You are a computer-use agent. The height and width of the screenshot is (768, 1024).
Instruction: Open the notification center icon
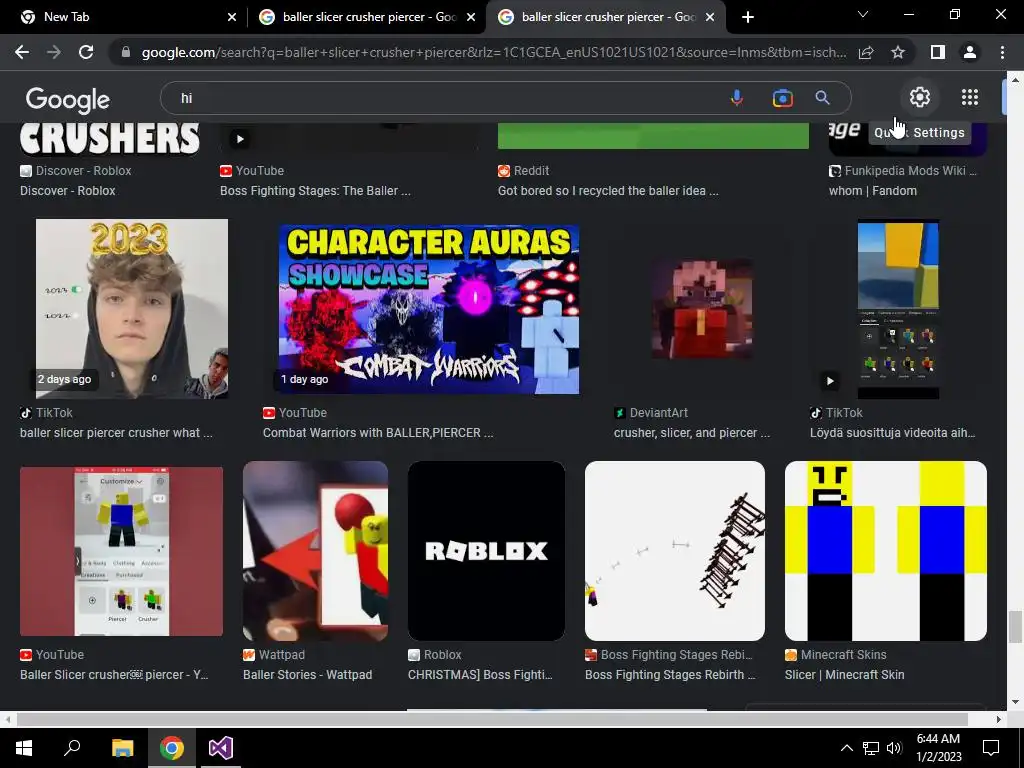[x=991, y=748]
